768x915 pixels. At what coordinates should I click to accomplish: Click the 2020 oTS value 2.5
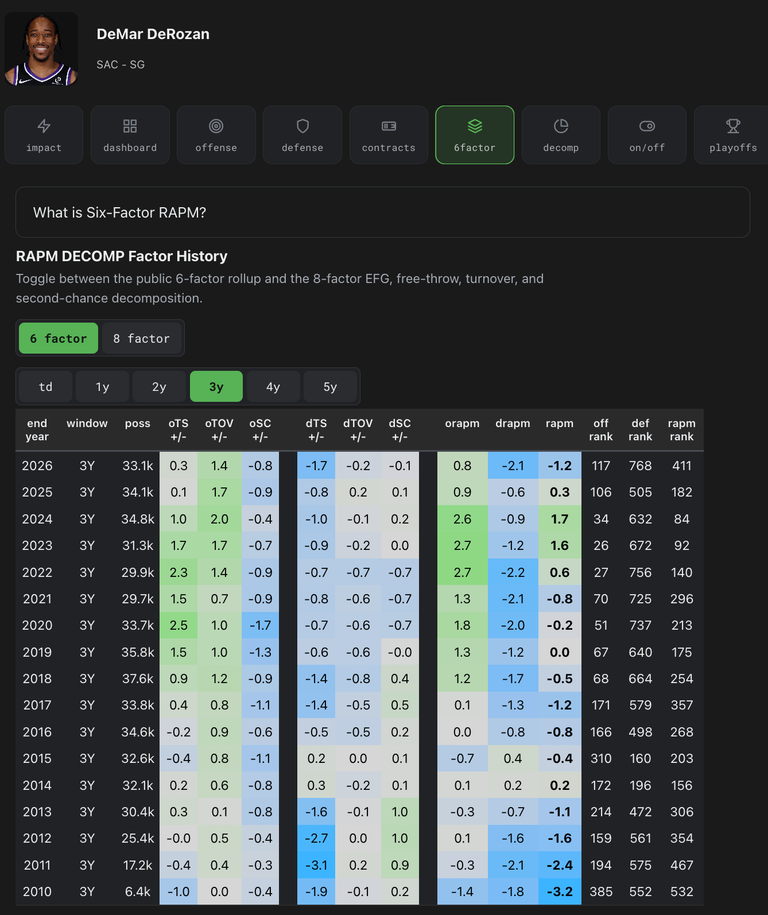click(x=179, y=626)
